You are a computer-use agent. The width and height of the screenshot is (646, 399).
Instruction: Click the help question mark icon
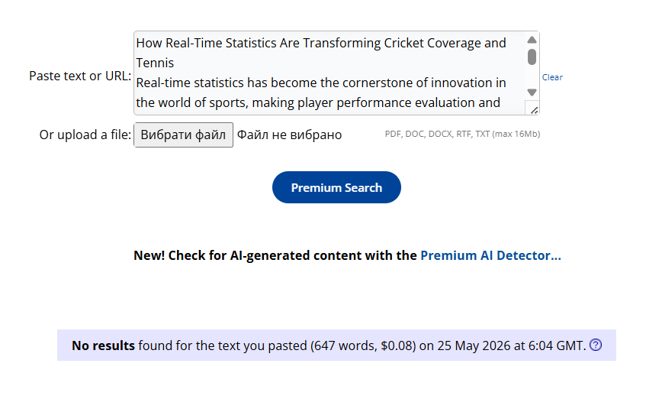click(x=595, y=345)
